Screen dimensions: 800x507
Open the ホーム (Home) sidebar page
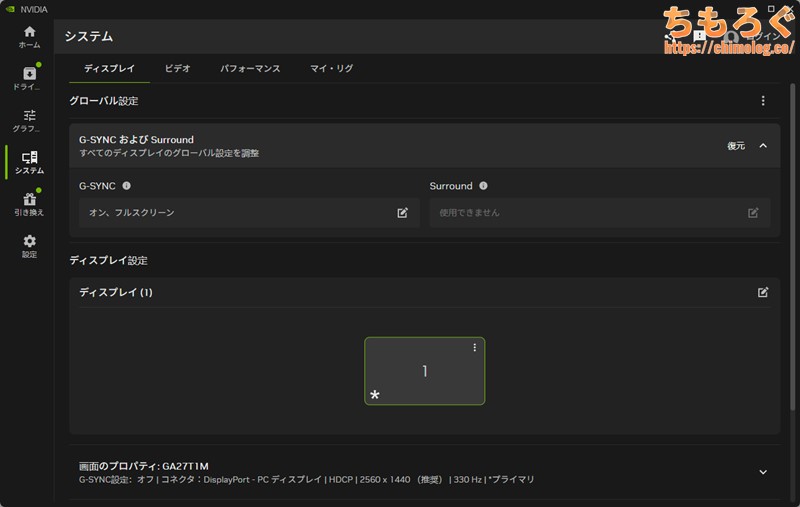[29, 37]
